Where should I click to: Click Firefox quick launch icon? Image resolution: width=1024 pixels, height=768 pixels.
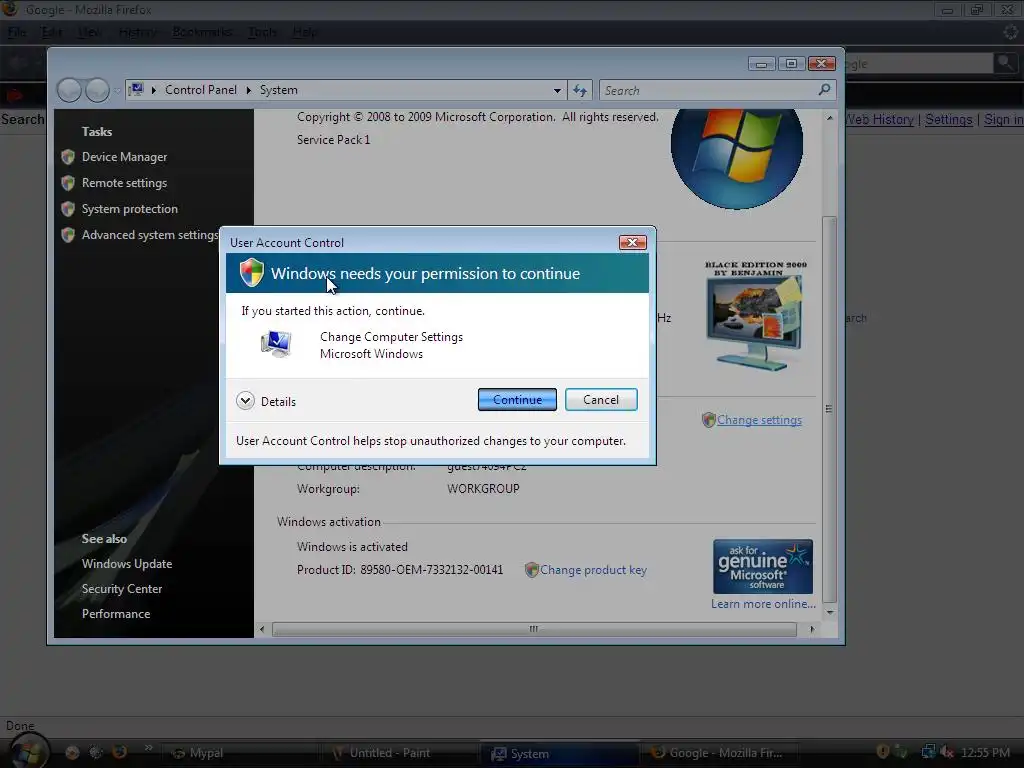point(120,752)
